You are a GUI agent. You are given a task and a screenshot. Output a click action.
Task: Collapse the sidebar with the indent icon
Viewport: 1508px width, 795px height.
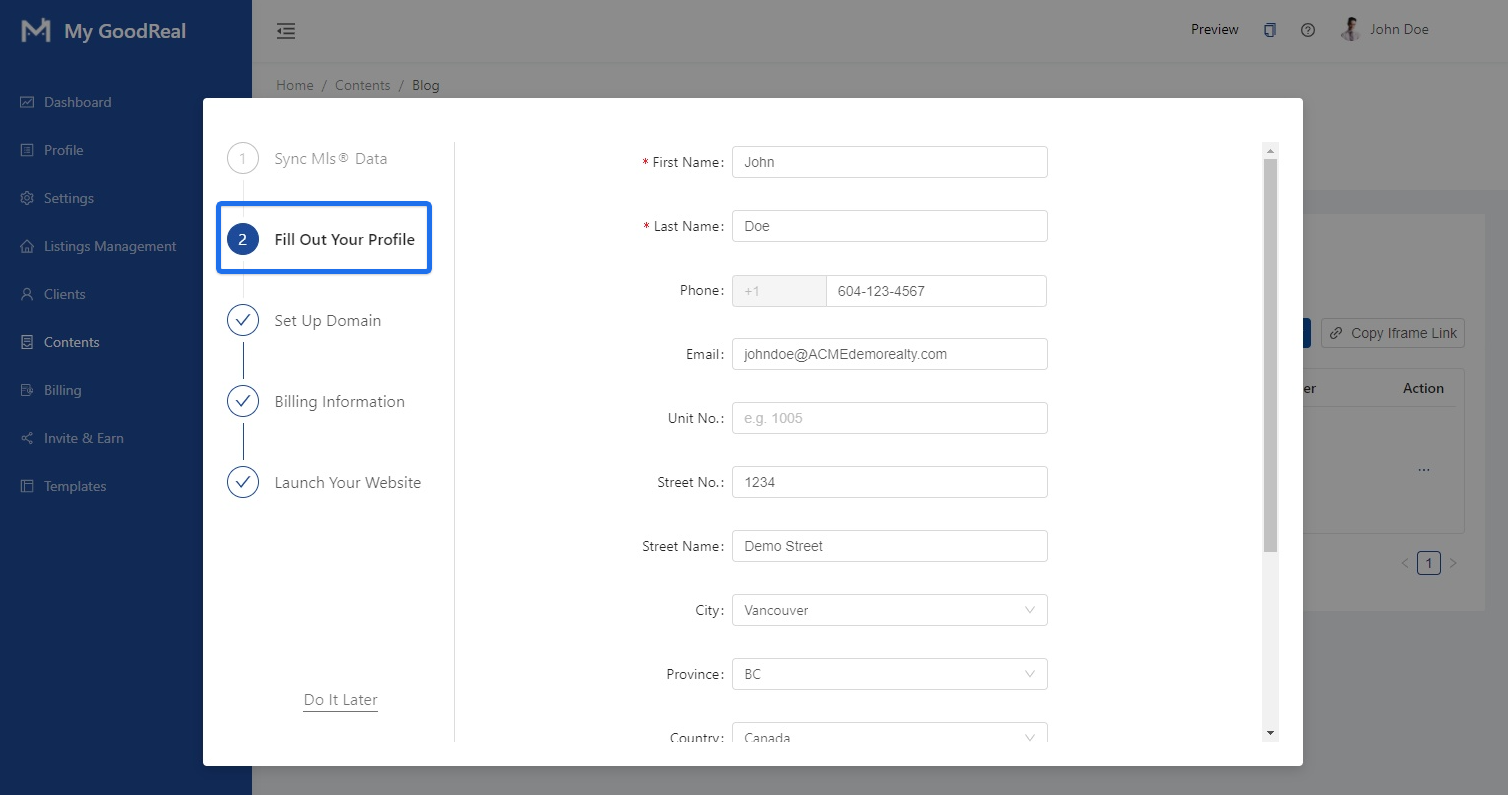click(286, 31)
